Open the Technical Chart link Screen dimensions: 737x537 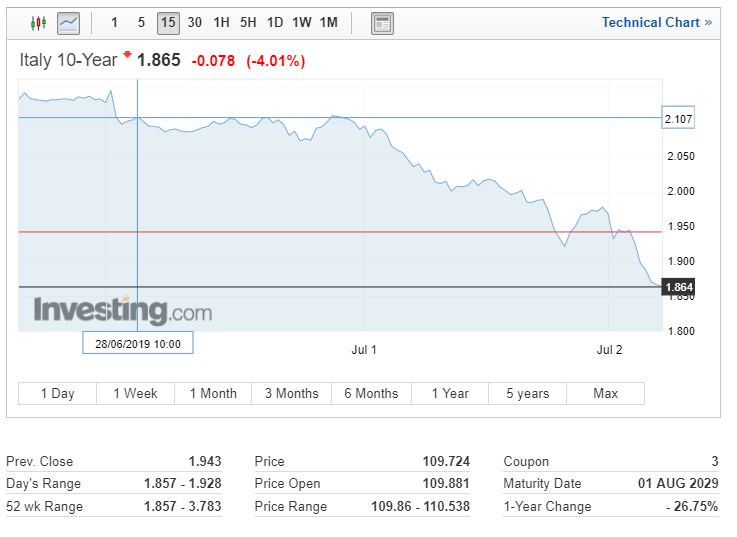pos(656,22)
